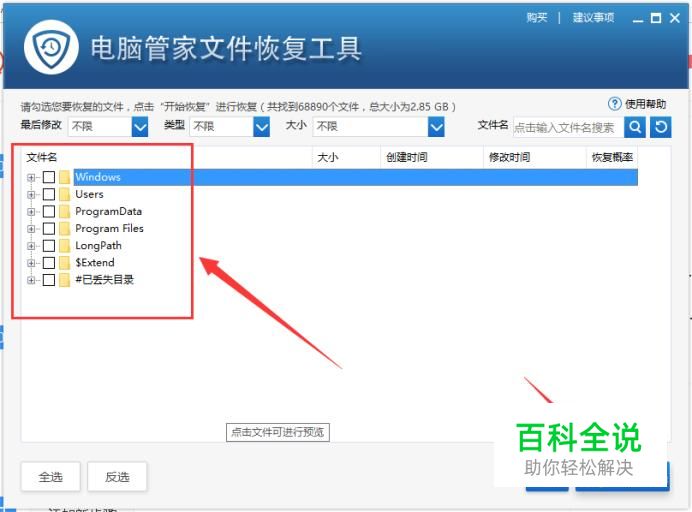692x512 pixels.
Task: Maximize the recovery tool window
Action: point(656,18)
